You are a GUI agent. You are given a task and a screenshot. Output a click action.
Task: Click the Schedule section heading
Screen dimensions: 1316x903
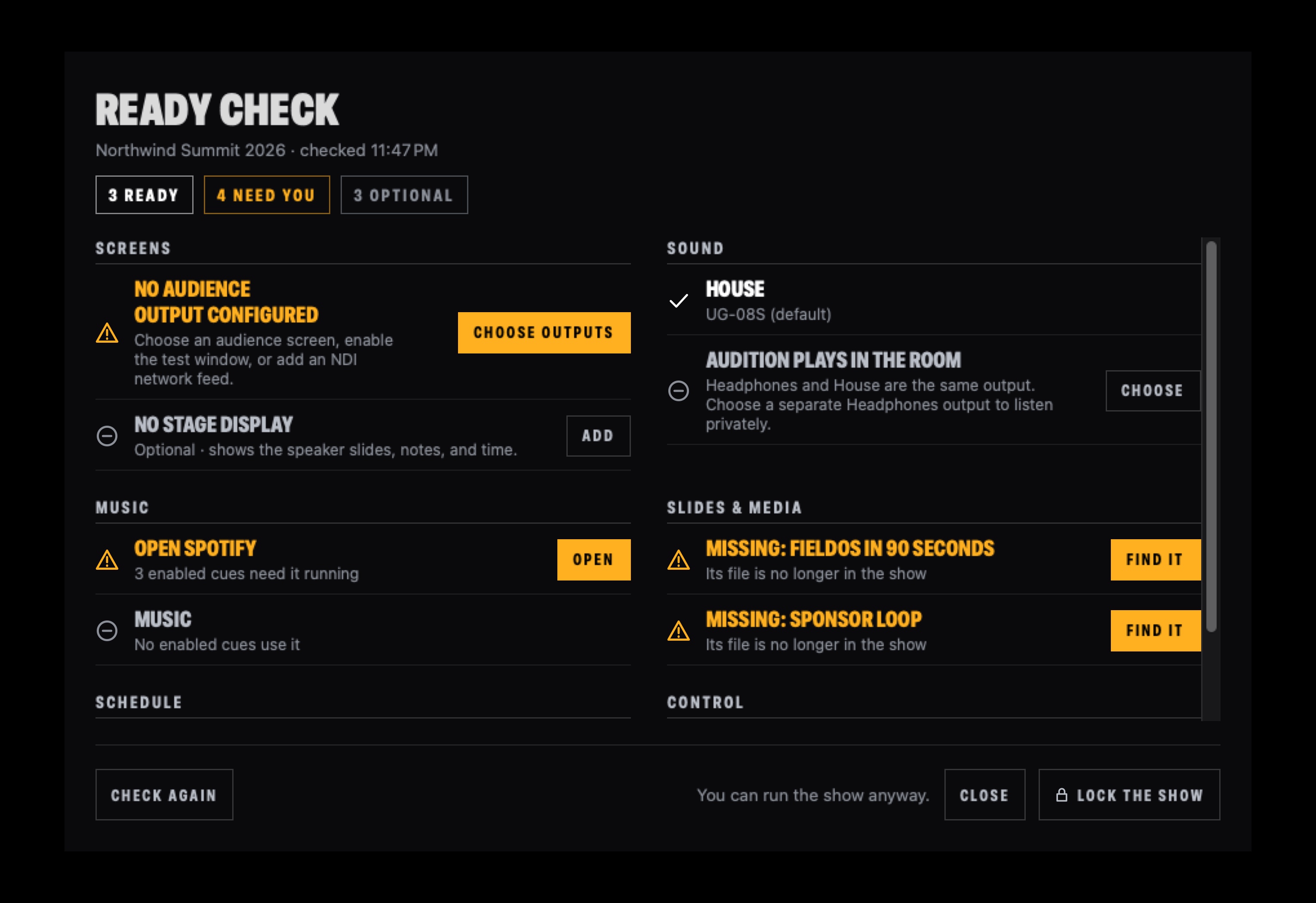139,703
